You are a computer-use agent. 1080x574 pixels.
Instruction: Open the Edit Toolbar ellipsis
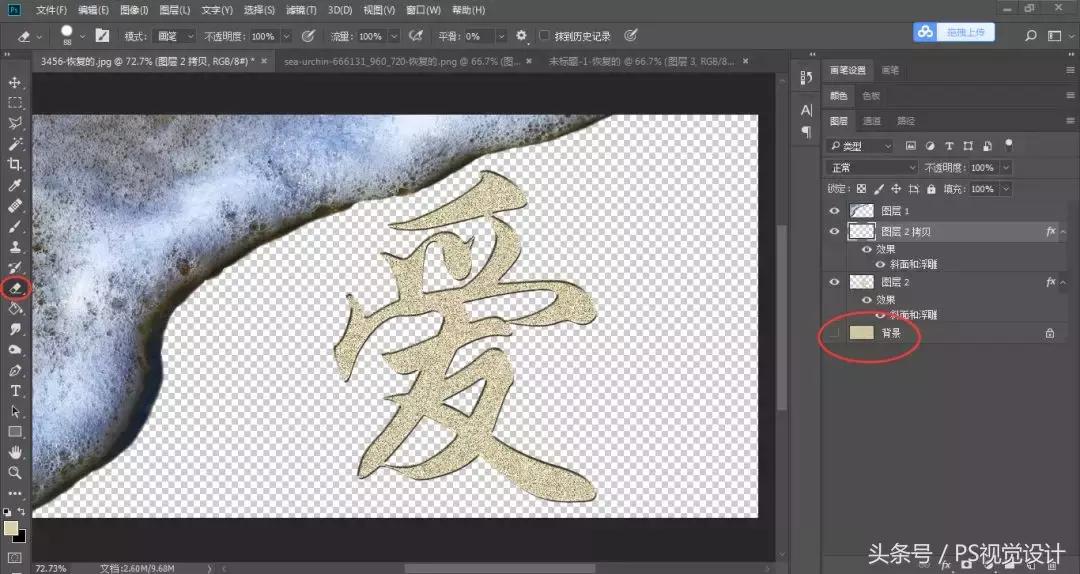pyautogui.click(x=14, y=493)
